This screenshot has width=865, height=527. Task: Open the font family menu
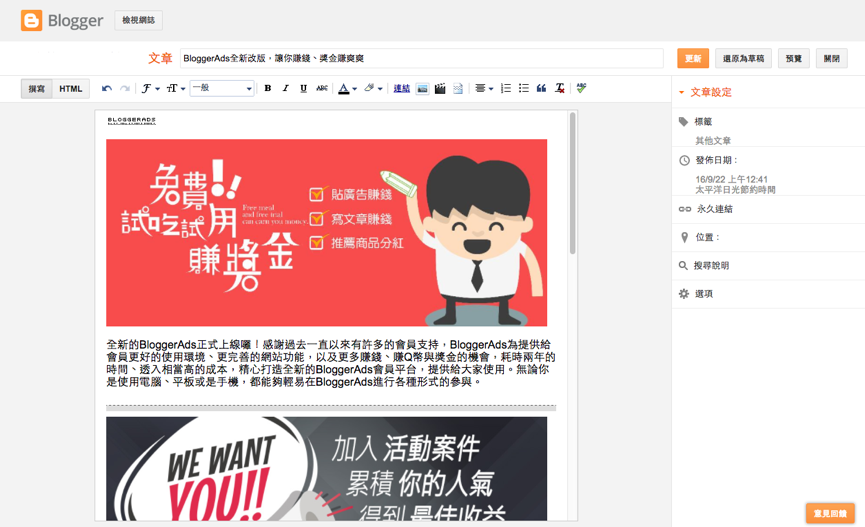click(150, 88)
